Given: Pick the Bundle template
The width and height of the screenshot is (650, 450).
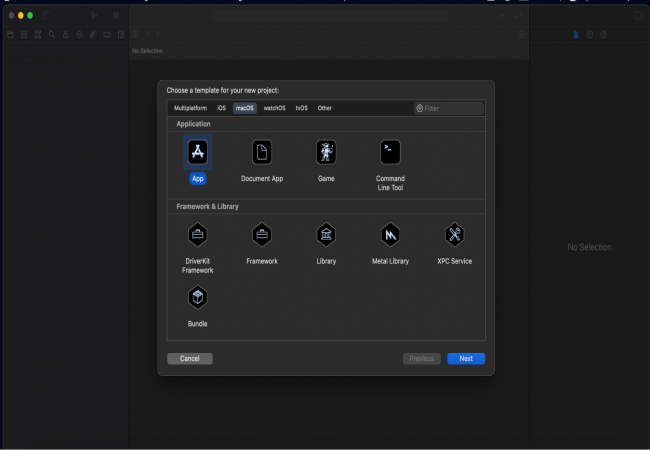Looking at the screenshot, I should tap(198, 298).
